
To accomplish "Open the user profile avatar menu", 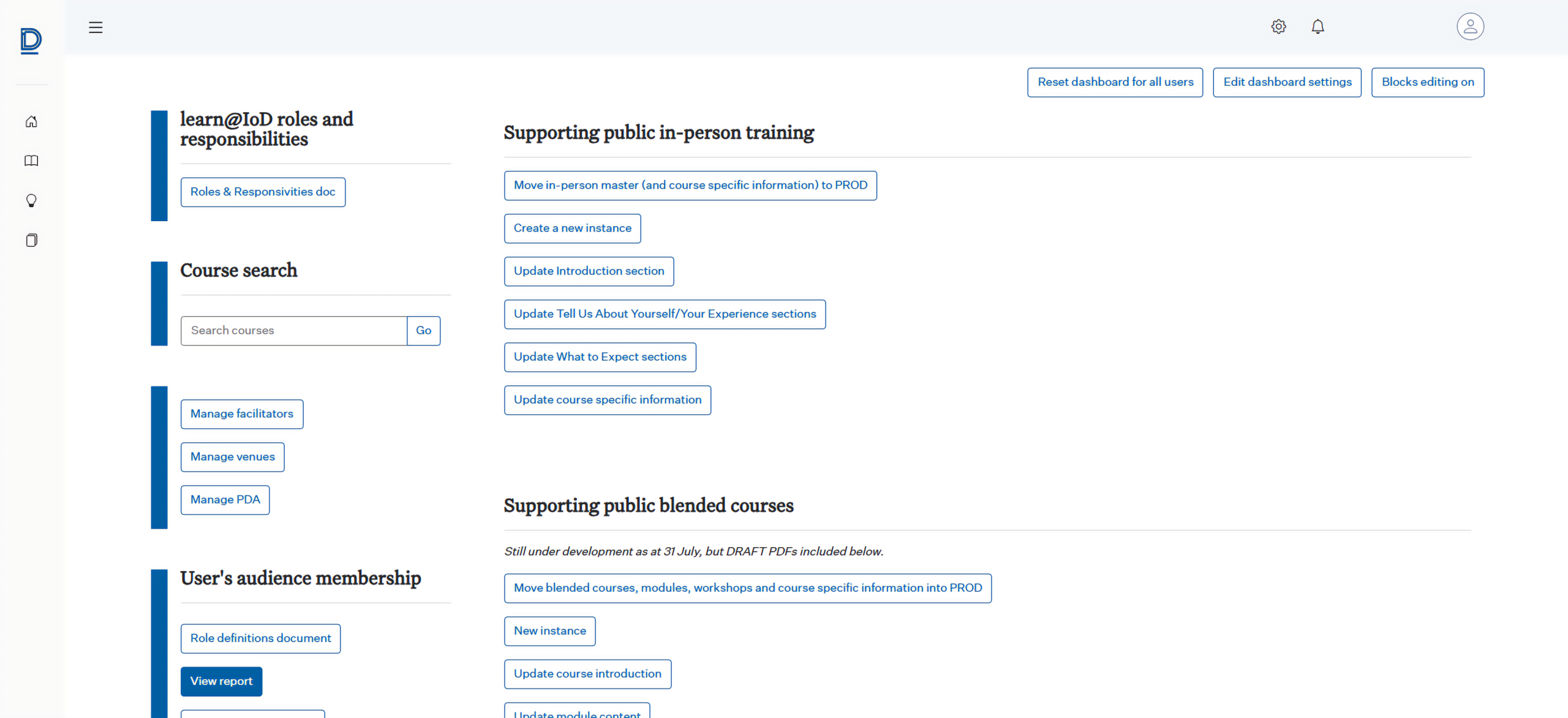I will 1470,27.
